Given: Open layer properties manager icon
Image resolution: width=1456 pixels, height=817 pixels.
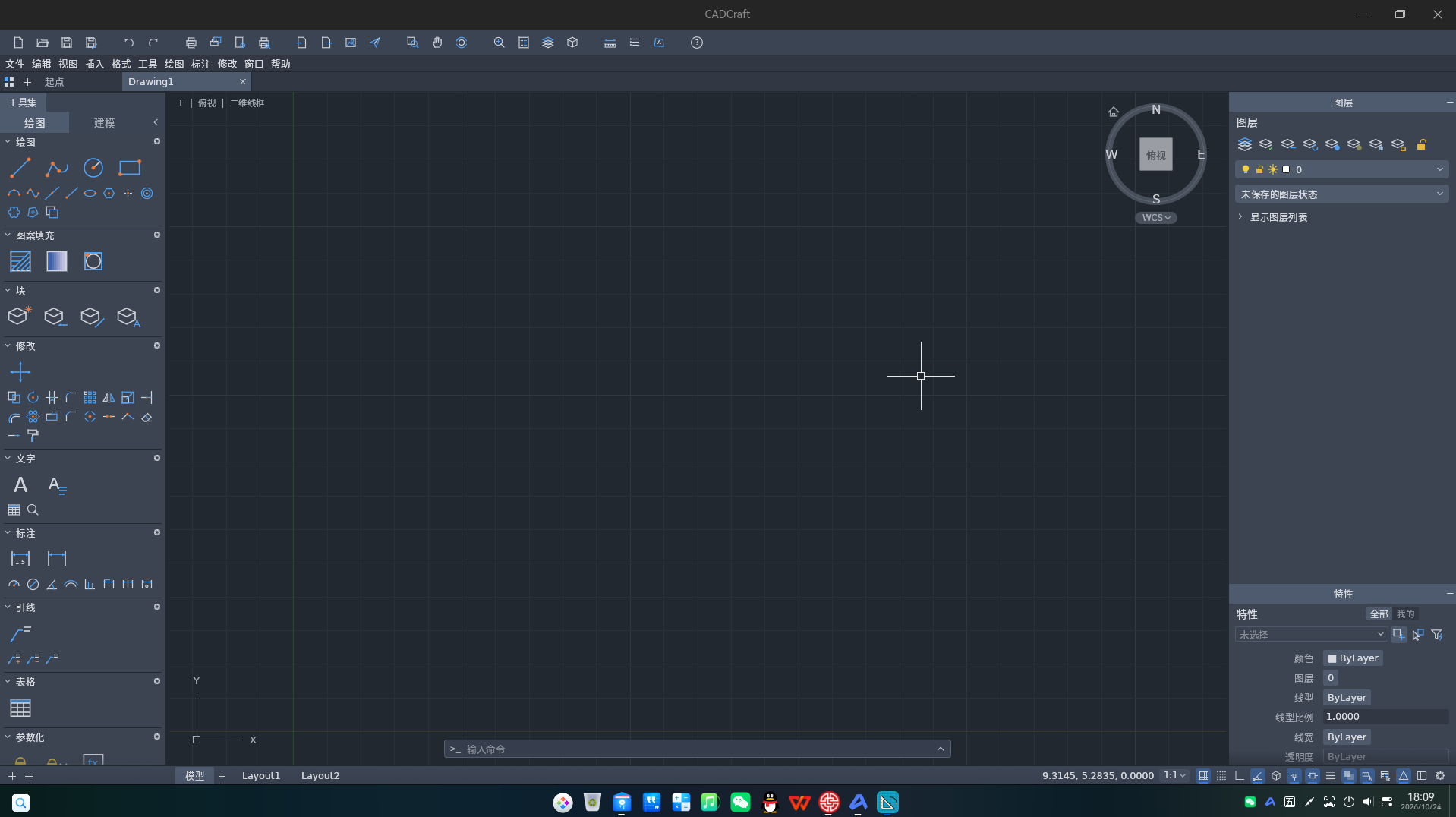Looking at the screenshot, I should tap(1245, 144).
